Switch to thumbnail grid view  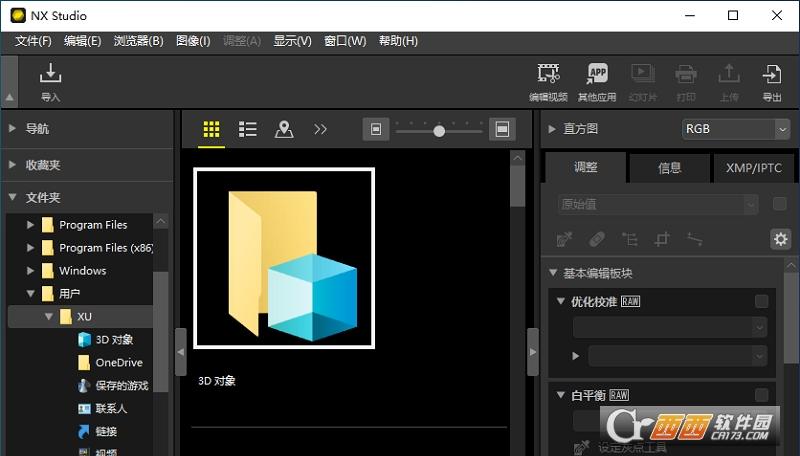211,130
